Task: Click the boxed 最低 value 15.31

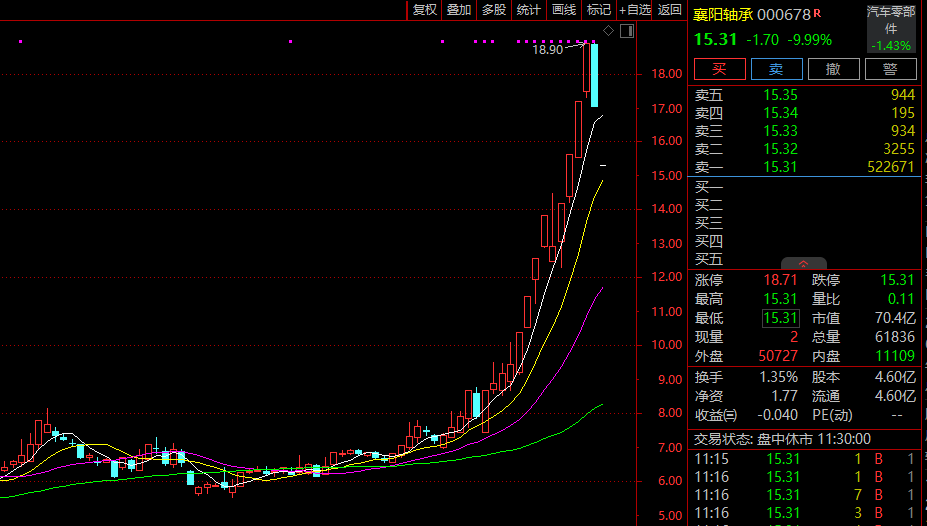Action: 780,318
